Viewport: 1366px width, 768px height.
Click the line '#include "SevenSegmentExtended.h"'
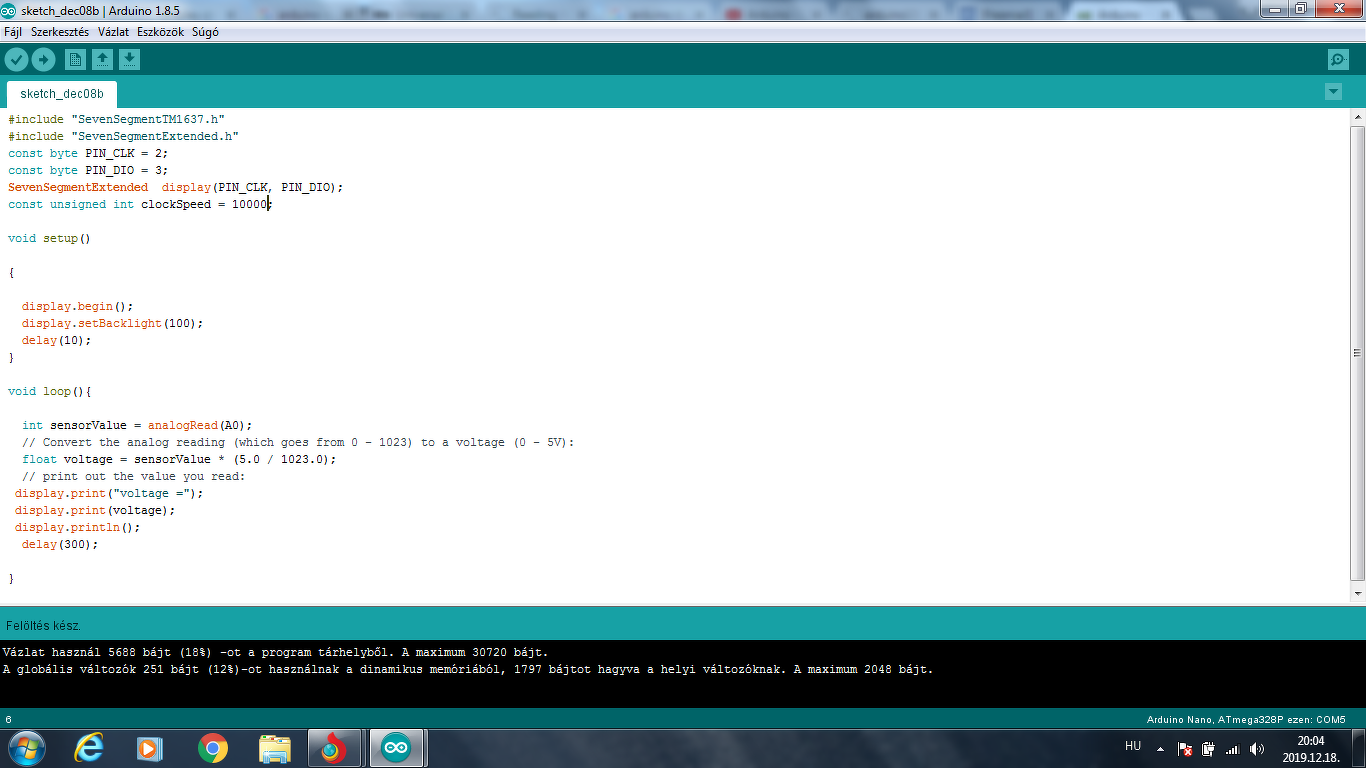pyautogui.click(x=123, y=136)
